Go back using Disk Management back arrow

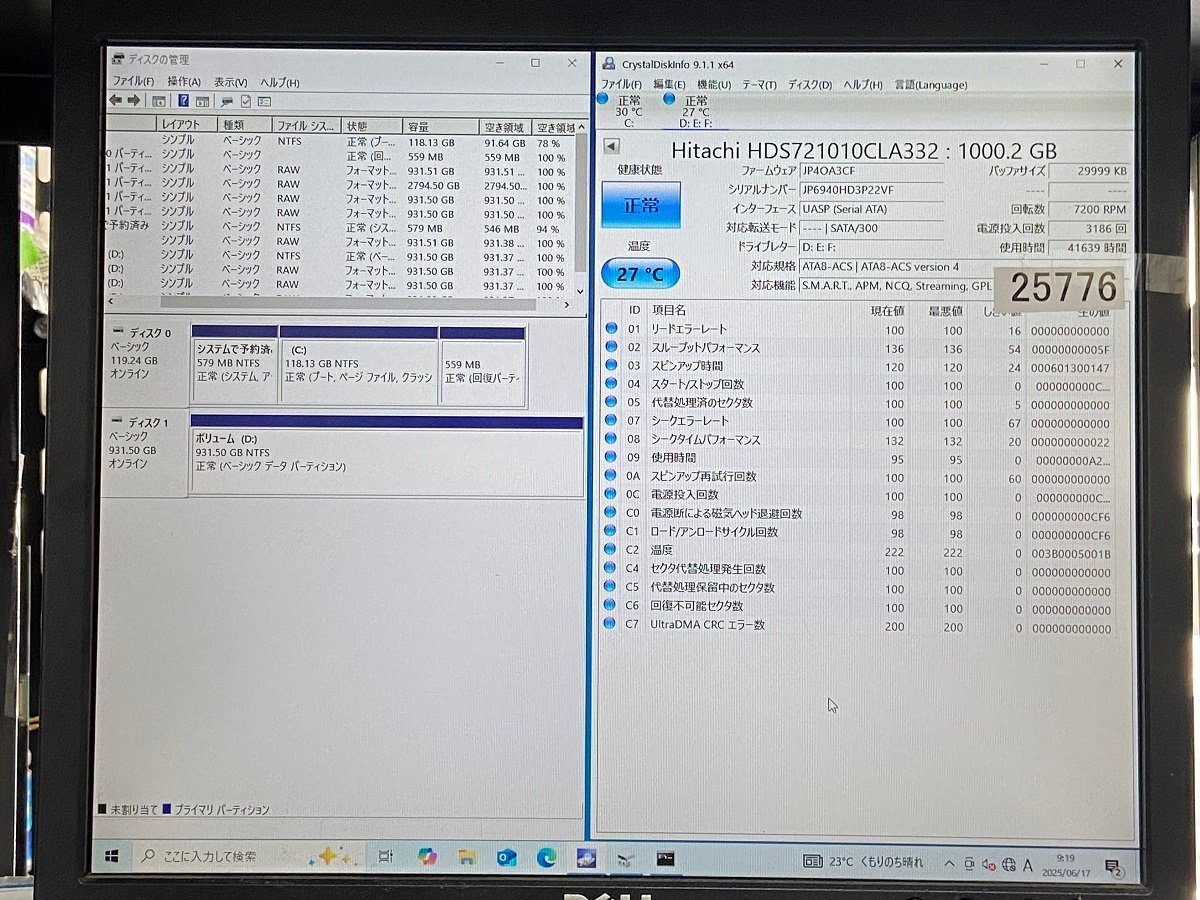[x=115, y=101]
